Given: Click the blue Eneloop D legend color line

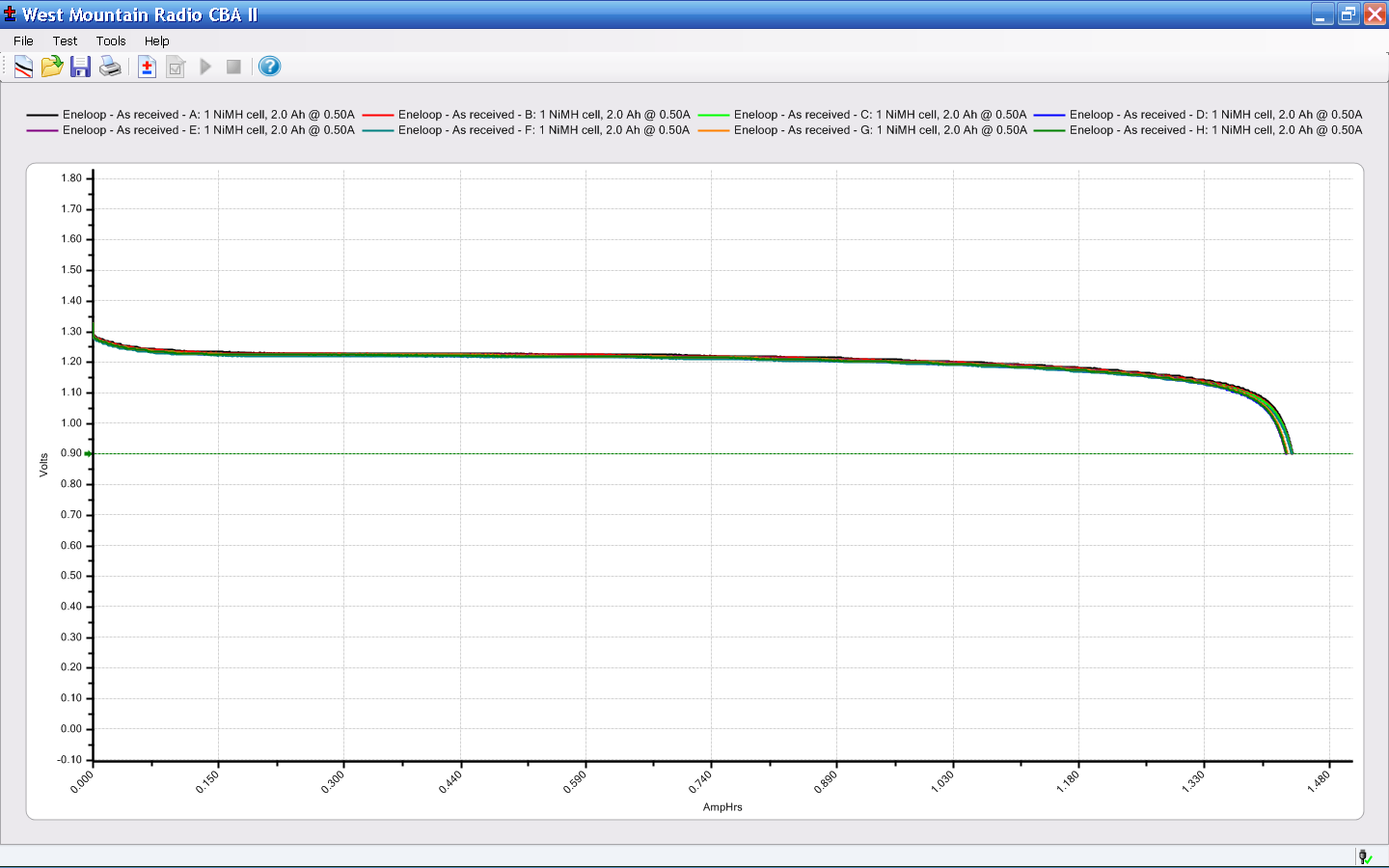Looking at the screenshot, I should pyautogui.click(x=1049, y=115).
